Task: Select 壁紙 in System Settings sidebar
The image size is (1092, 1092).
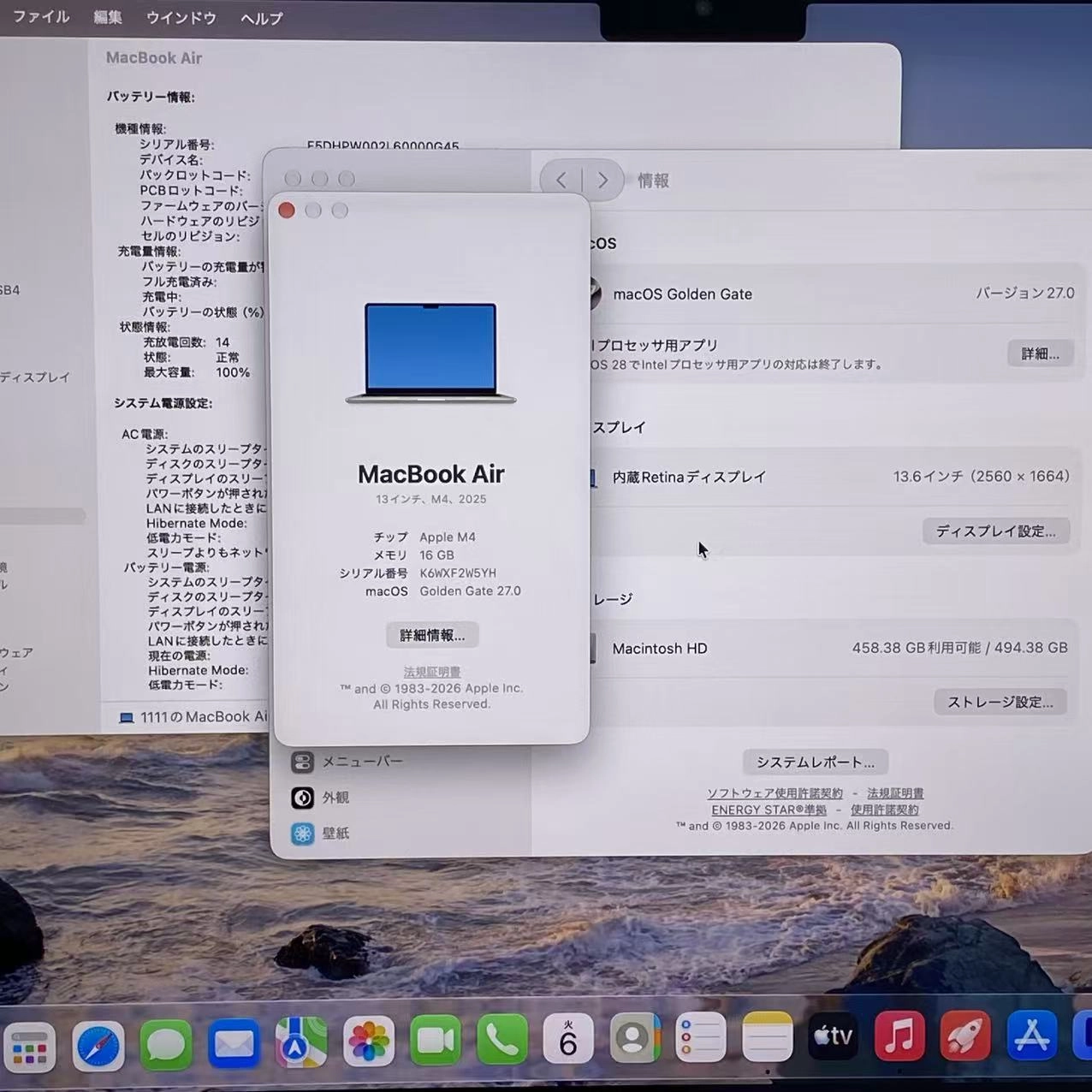Action: tap(321, 833)
